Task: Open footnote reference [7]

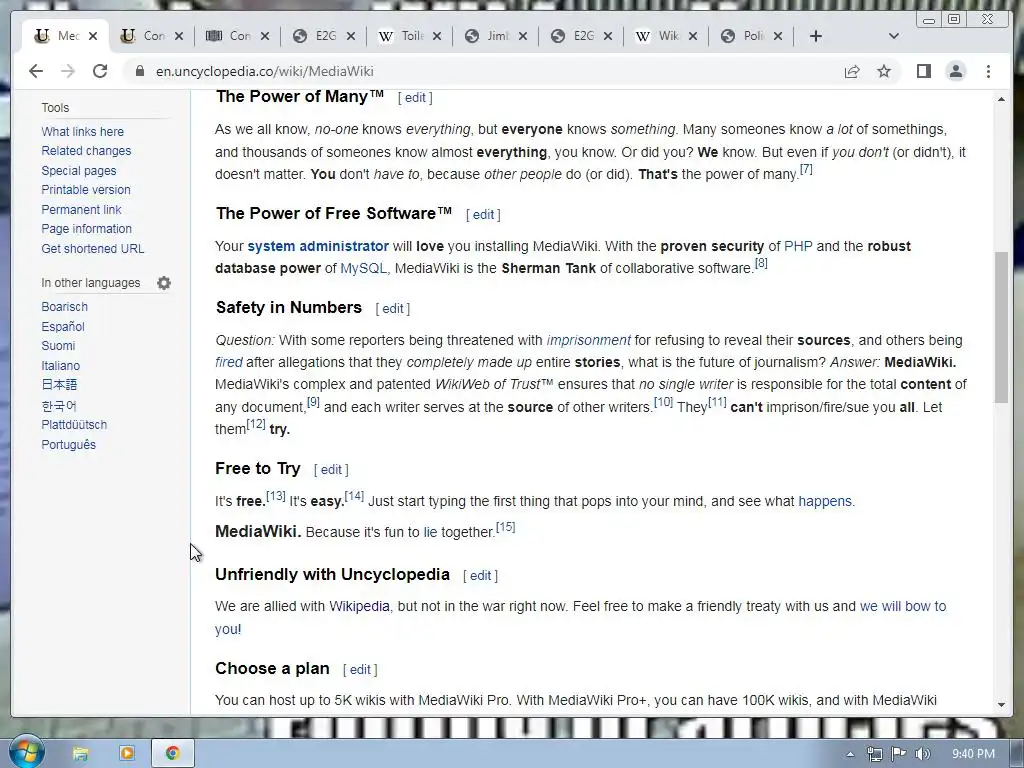Action: pos(807,169)
